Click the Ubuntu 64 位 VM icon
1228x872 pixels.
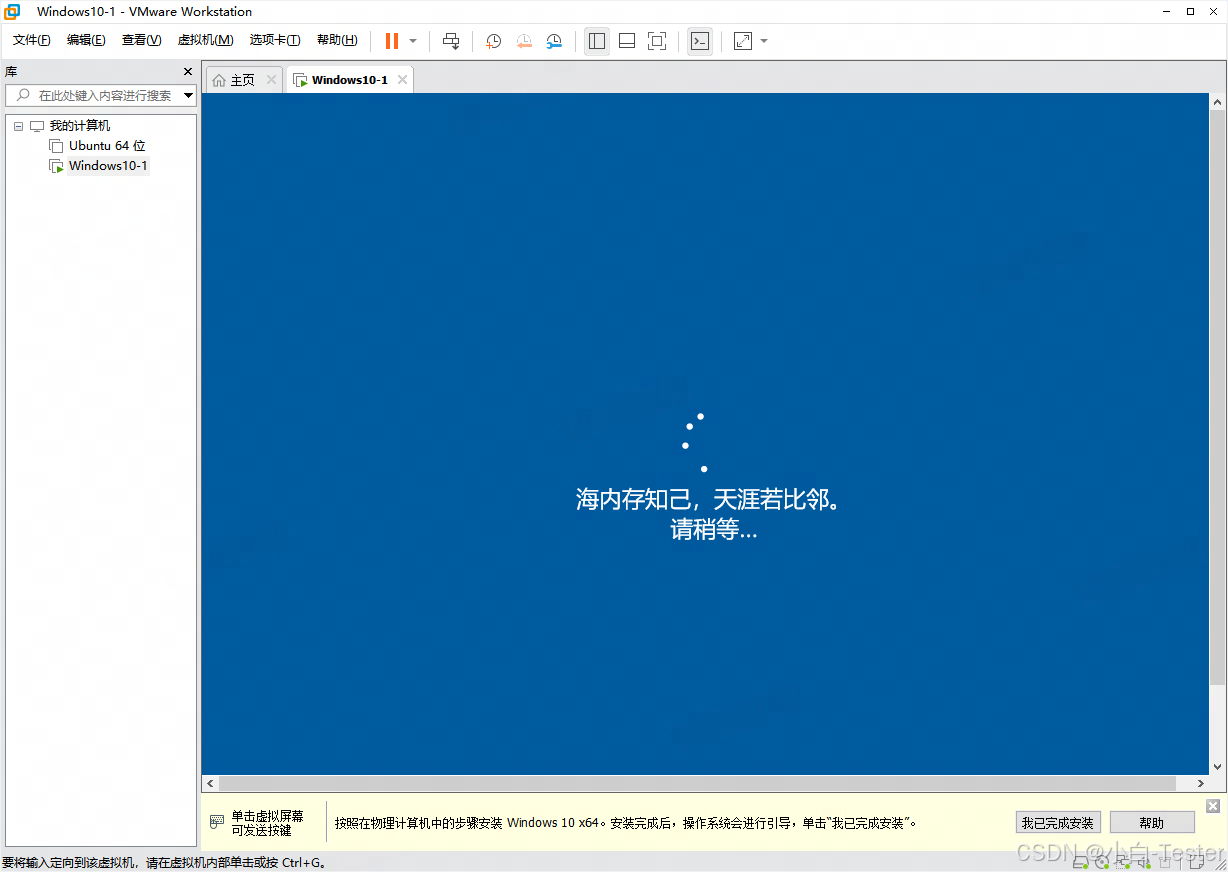57,146
